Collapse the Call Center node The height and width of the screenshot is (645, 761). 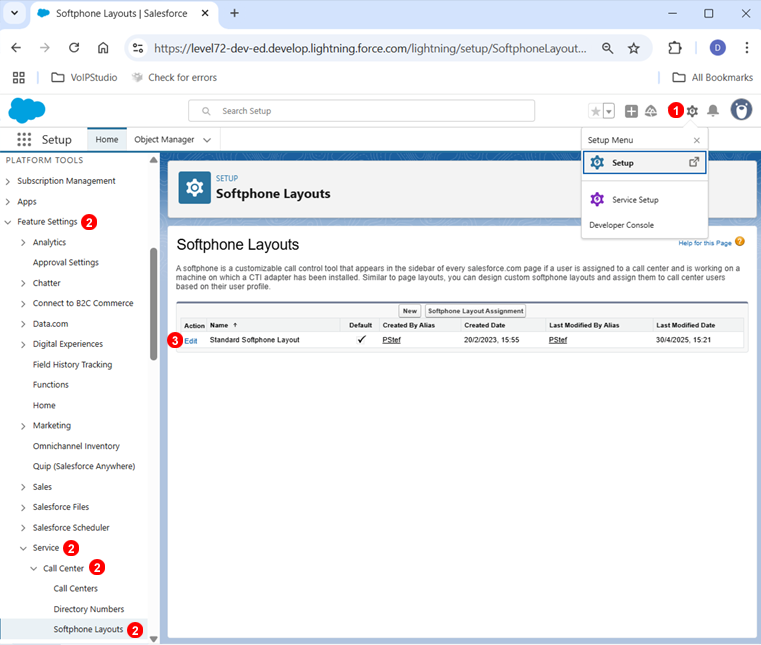tap(33, 569)
